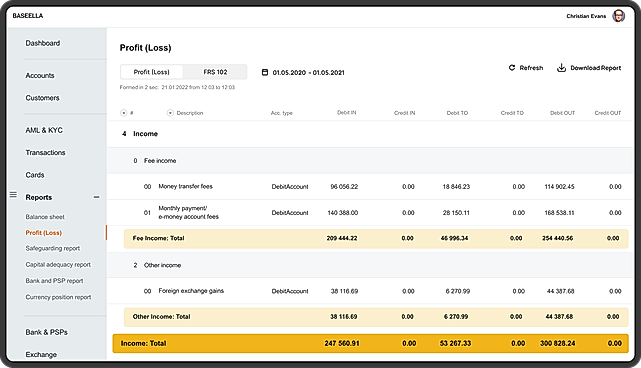The height and width of the screenshot is (368, 641).
Task: Click Foreign exchange Debit TO value 6 270.99
Action: pyautogui.click(x=458, y=291)
